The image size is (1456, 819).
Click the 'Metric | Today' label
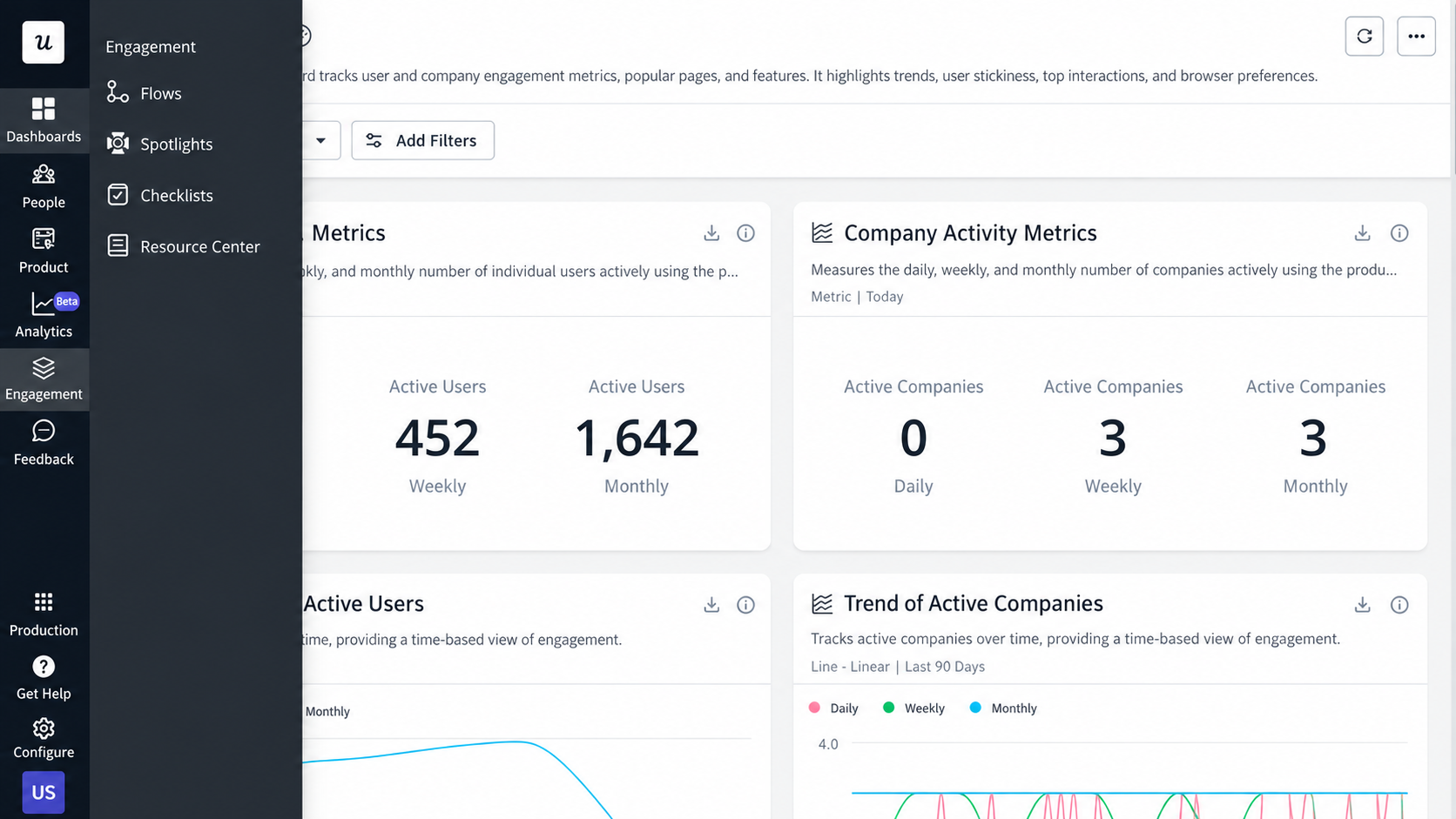pyautogui.click(x=857, y=297)
